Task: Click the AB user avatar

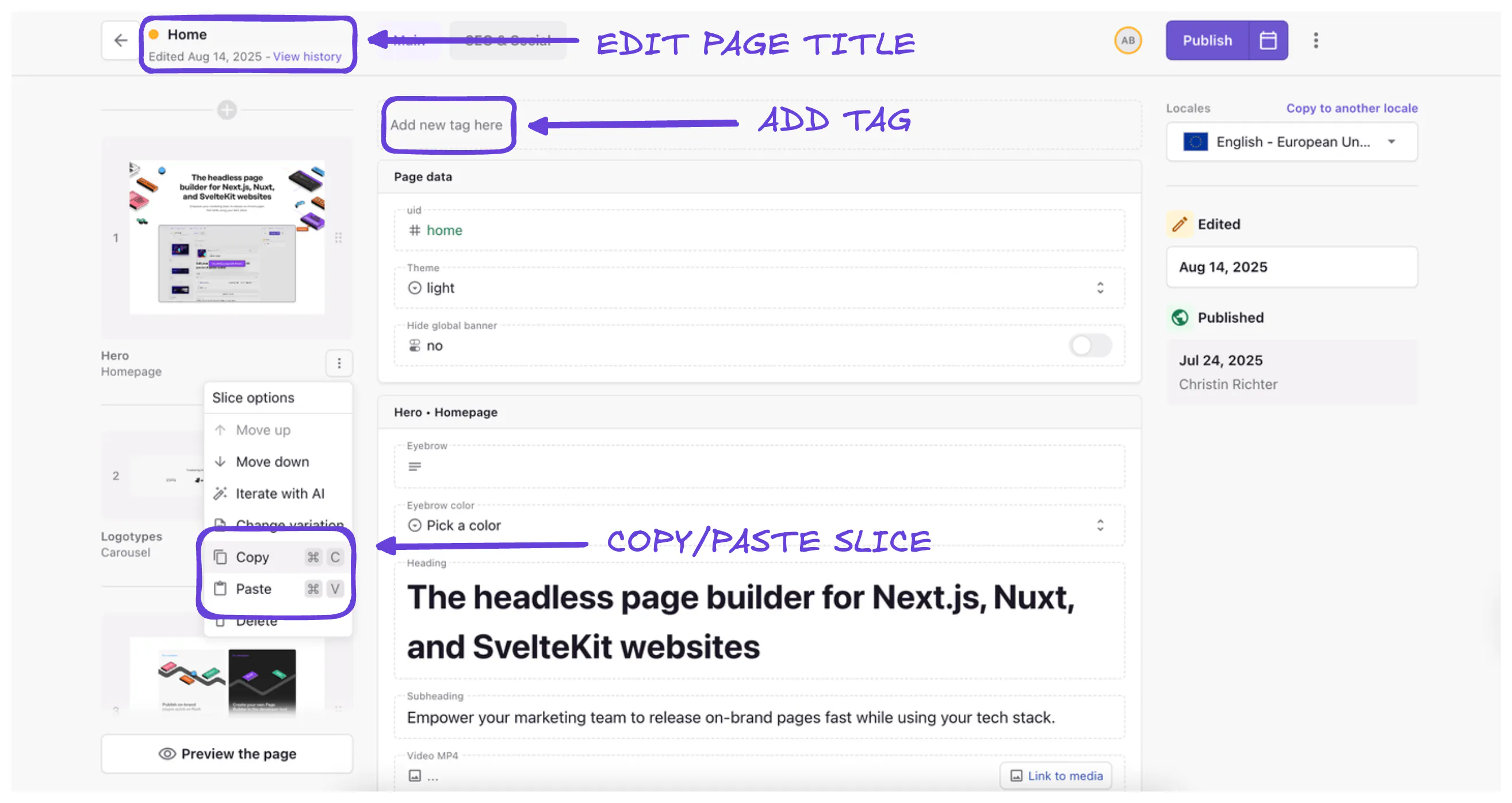Action: 1128,40
